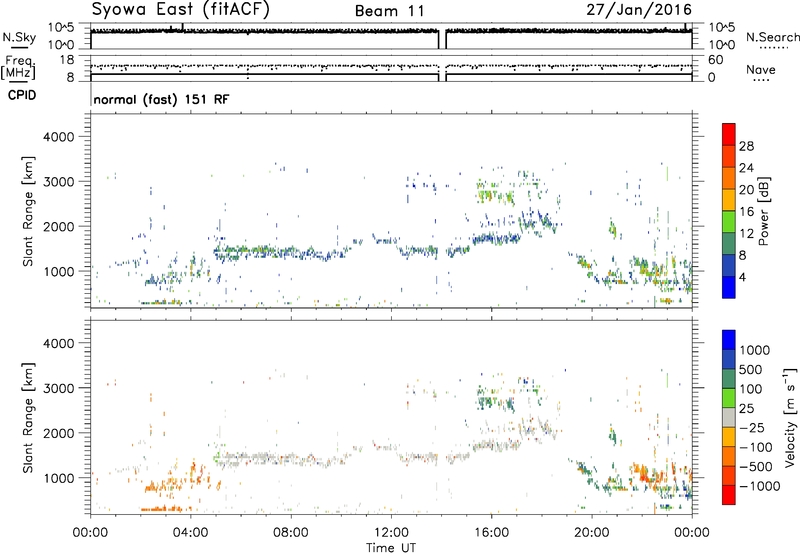Pick the blue top segment of Velocity colorbar
The height and width of the screenshot is (554, 800).
pyautogui.click(x=729, y=340)
